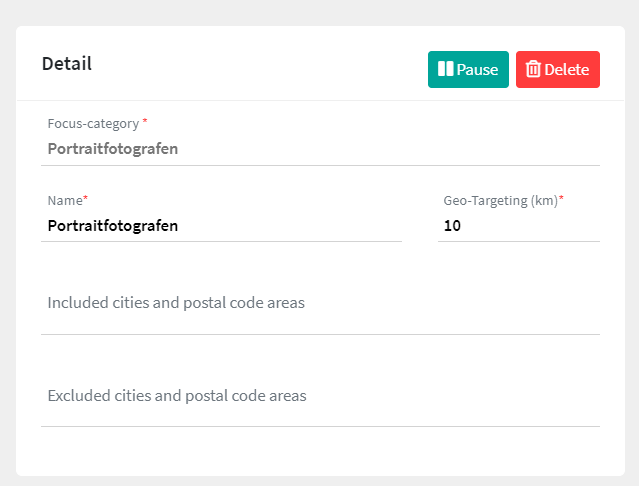Click the Name field label

click(x=64, y=200)
